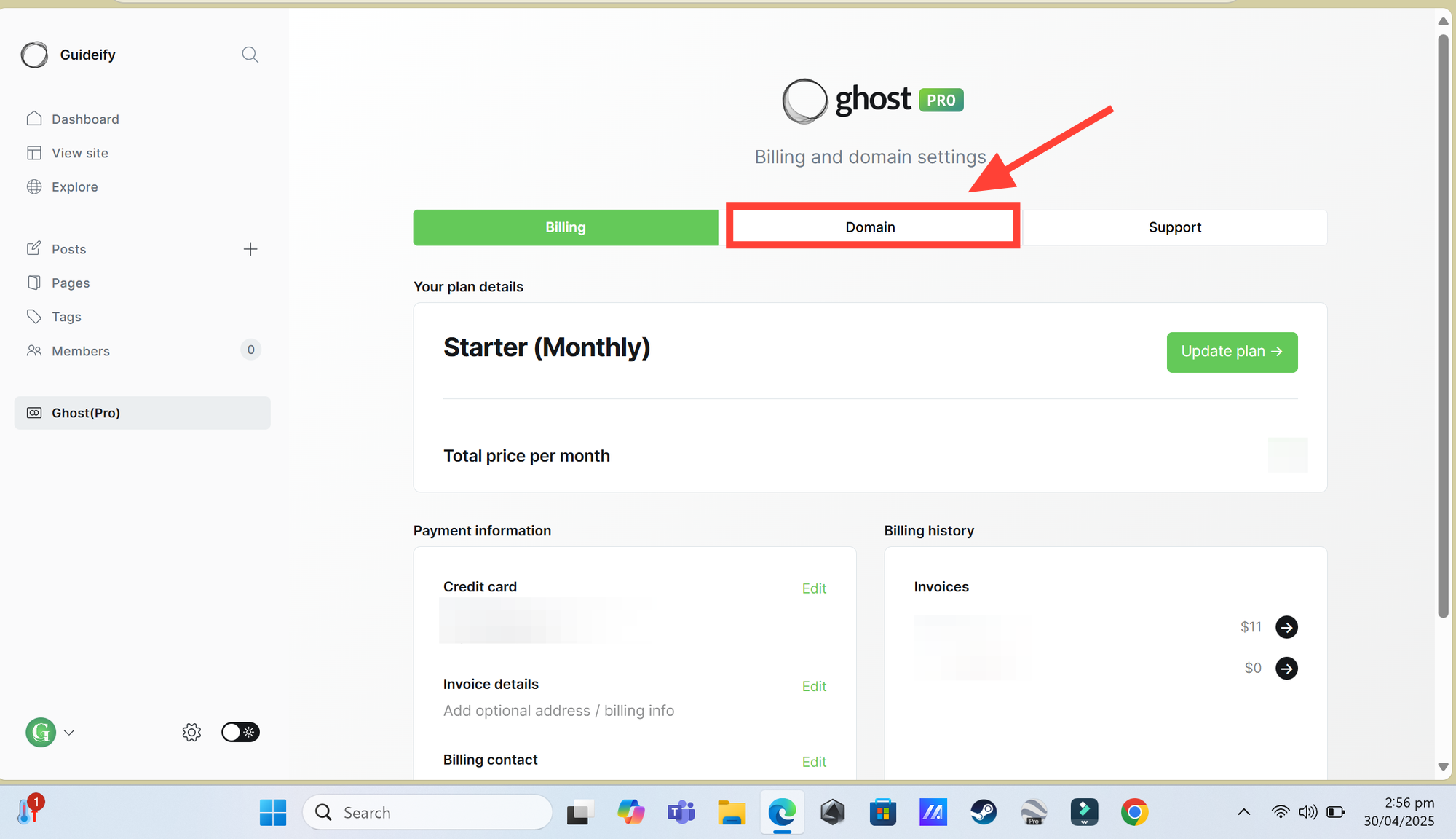The image size is (1456, 839).
Task: Click the 'Starter (Monthly)' plan heading
Action: (547, 347)
